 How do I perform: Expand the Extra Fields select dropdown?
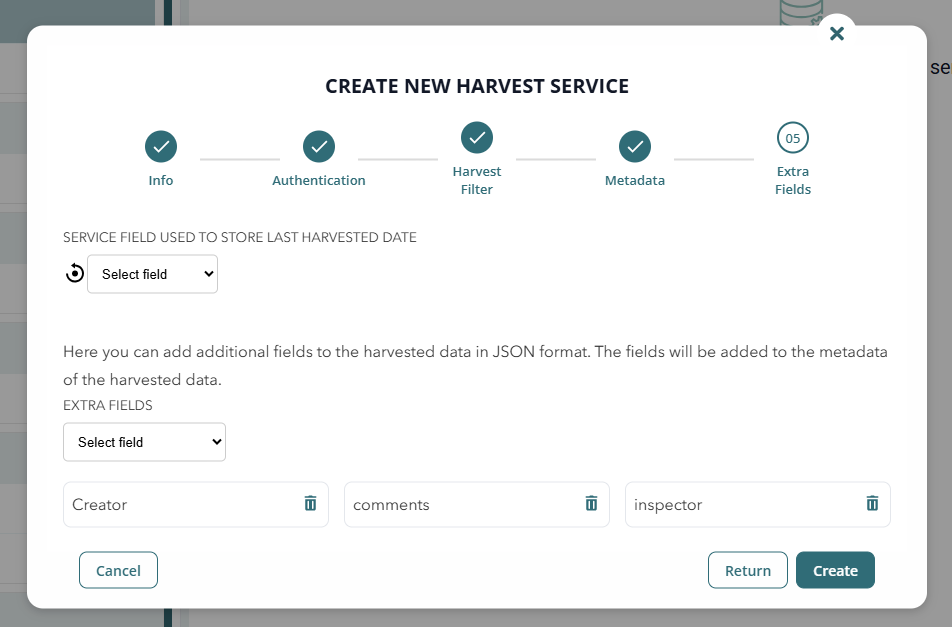pos(144,442)
